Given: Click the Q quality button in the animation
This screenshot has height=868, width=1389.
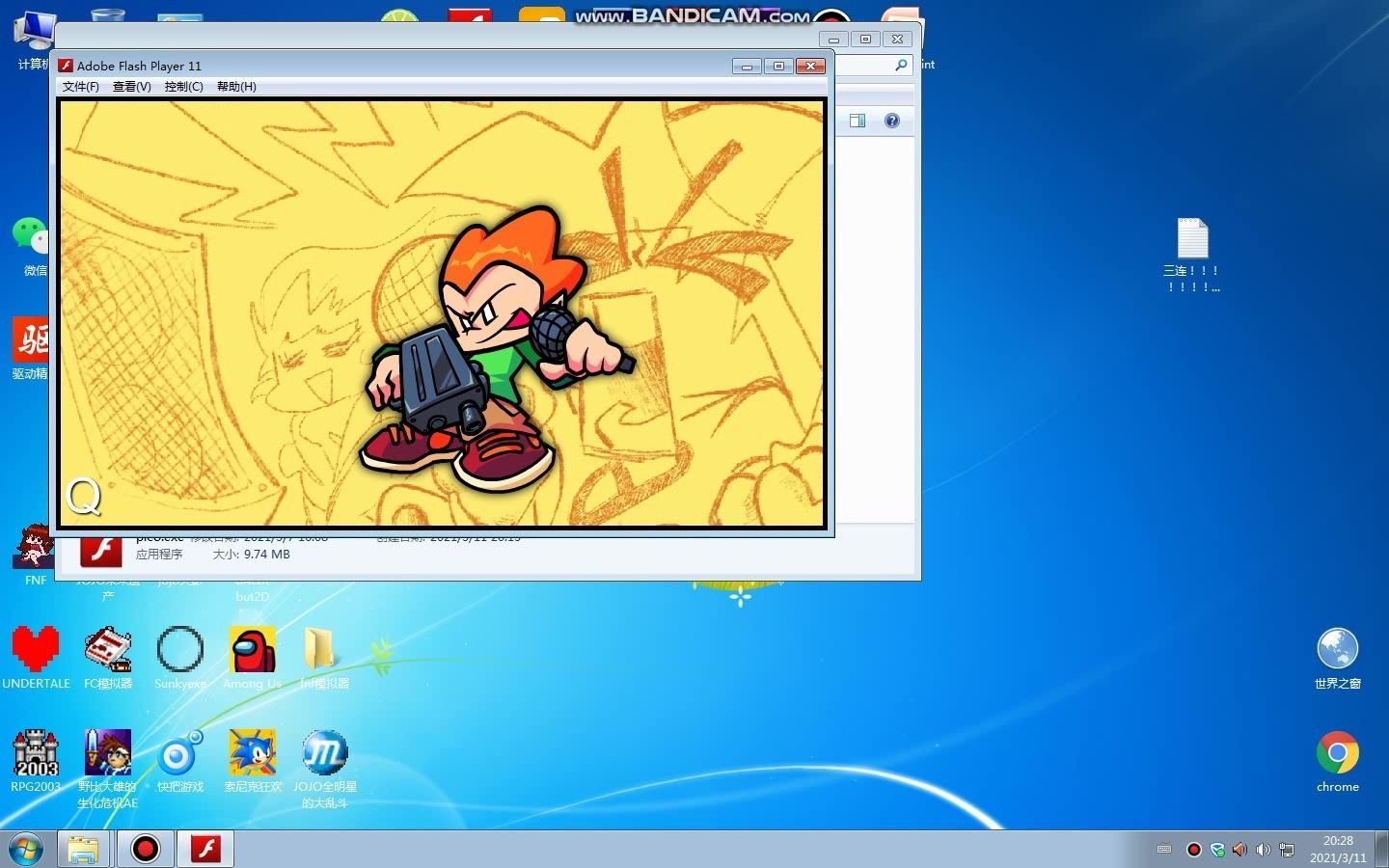Looking at the screenshot, I should (84, 497).
